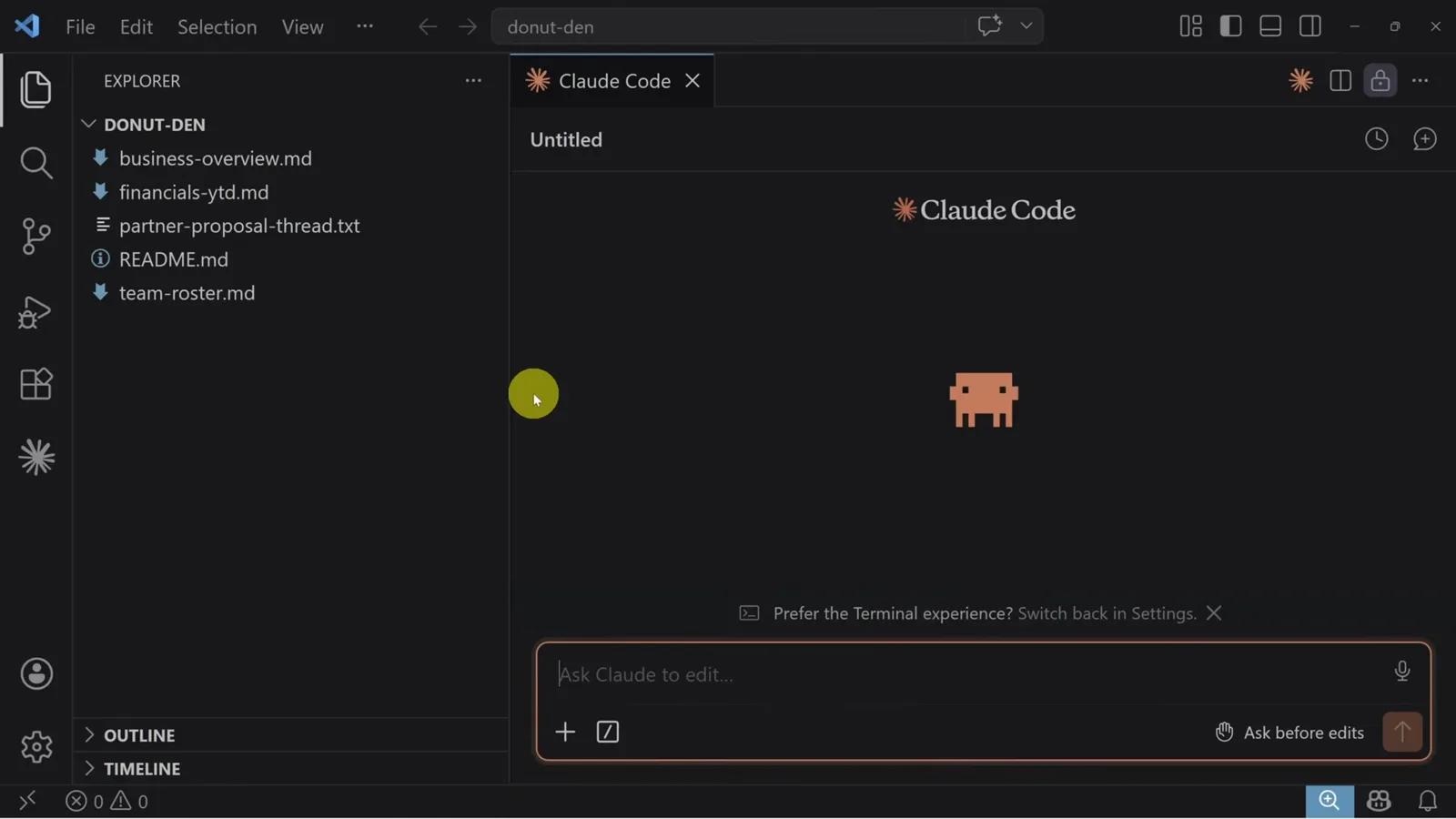Split the editor to the right

point(1340,81)
